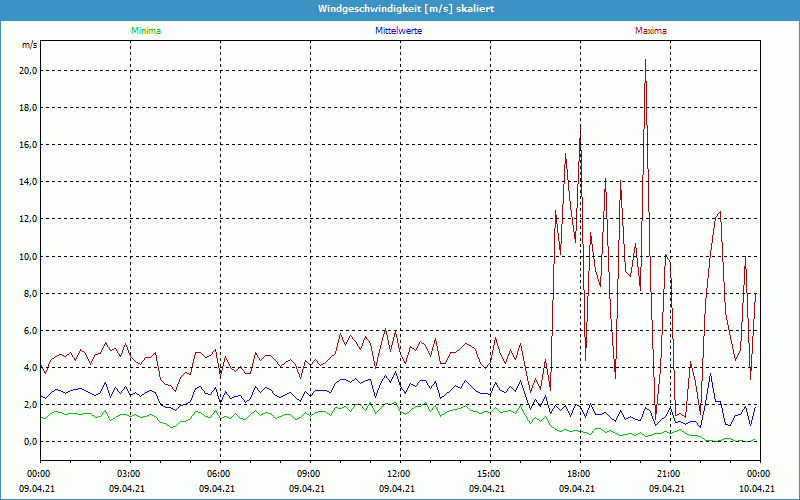This screenshot has height=500, width=800.
Task: Click the 09.04.21 date beneath 21:00
Action: pos(667,488)
